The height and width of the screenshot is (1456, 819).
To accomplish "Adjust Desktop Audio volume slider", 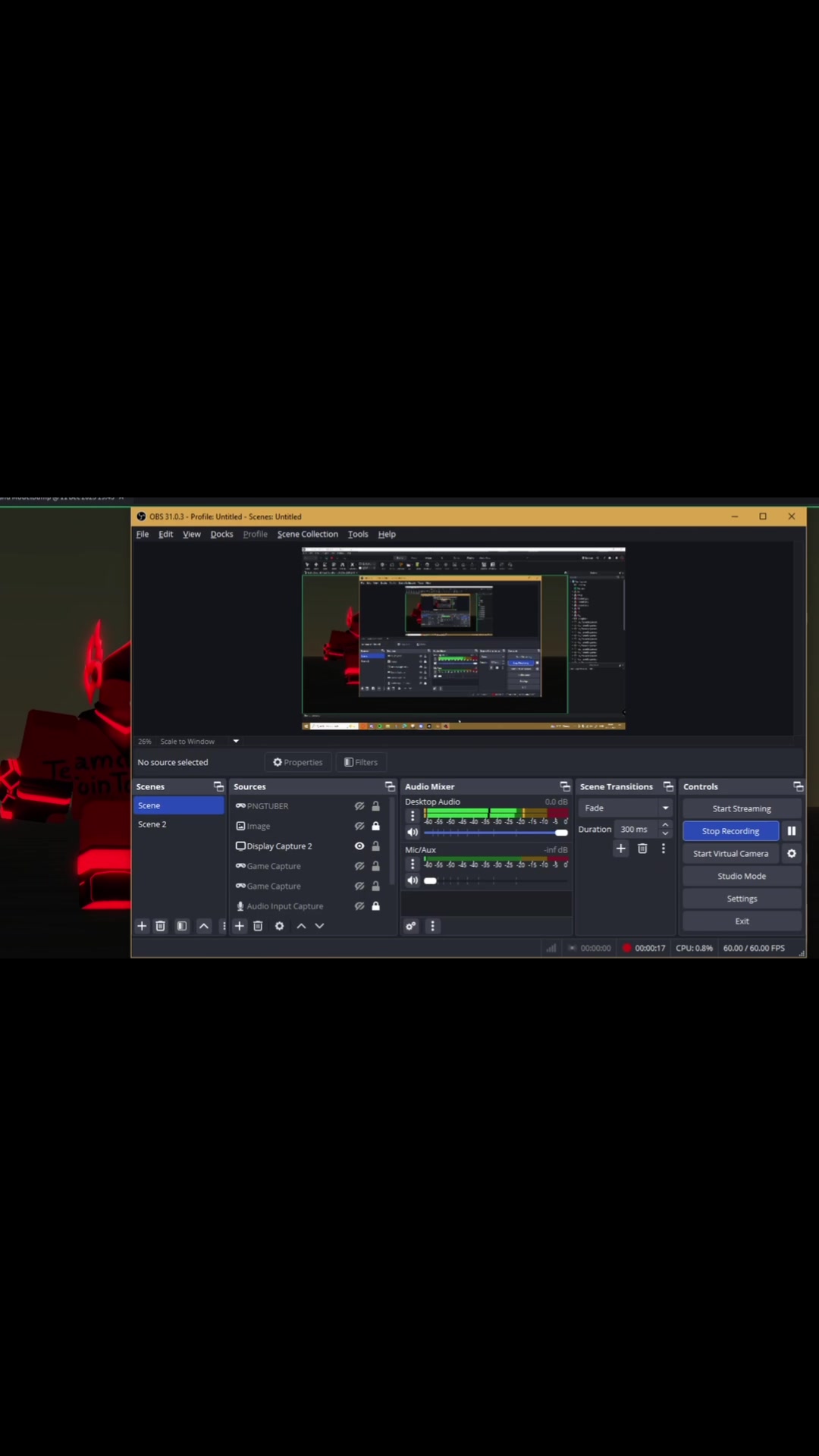I will (496, 833).
